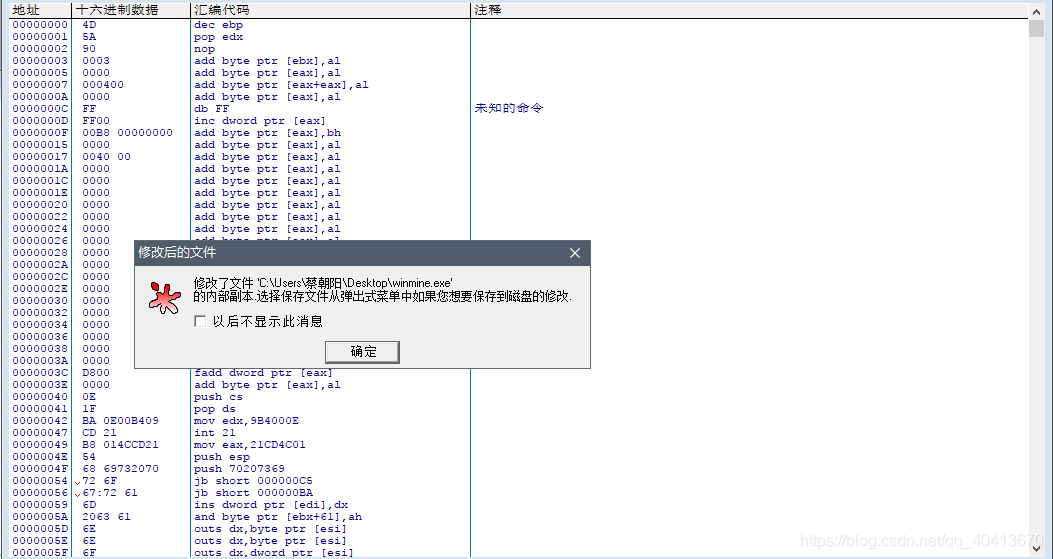Select address 0000001A

pos(40,169)
